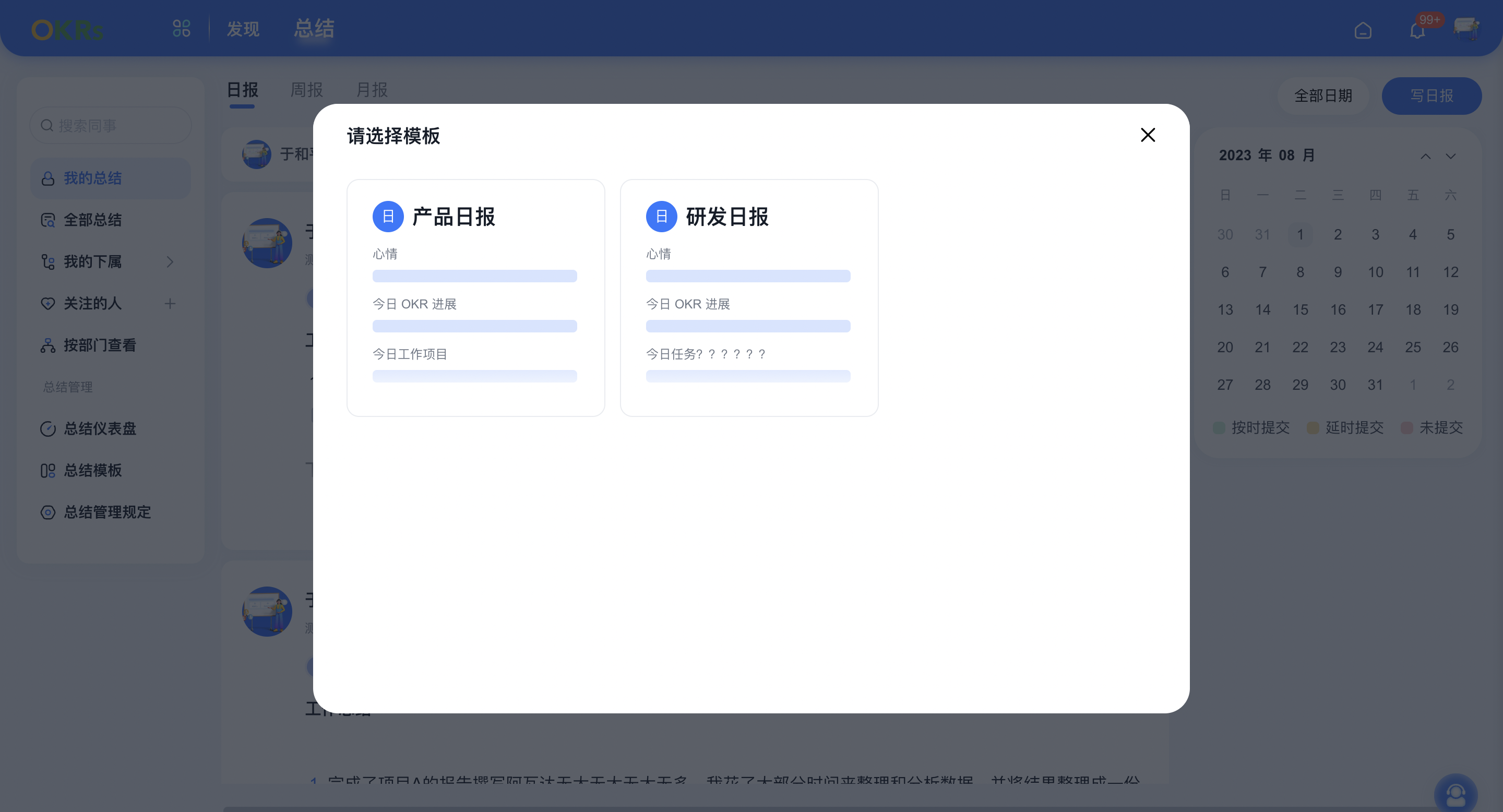Select calendar day 19
The width and height of the screenshot is (1503, 812).
point(1450,310)
